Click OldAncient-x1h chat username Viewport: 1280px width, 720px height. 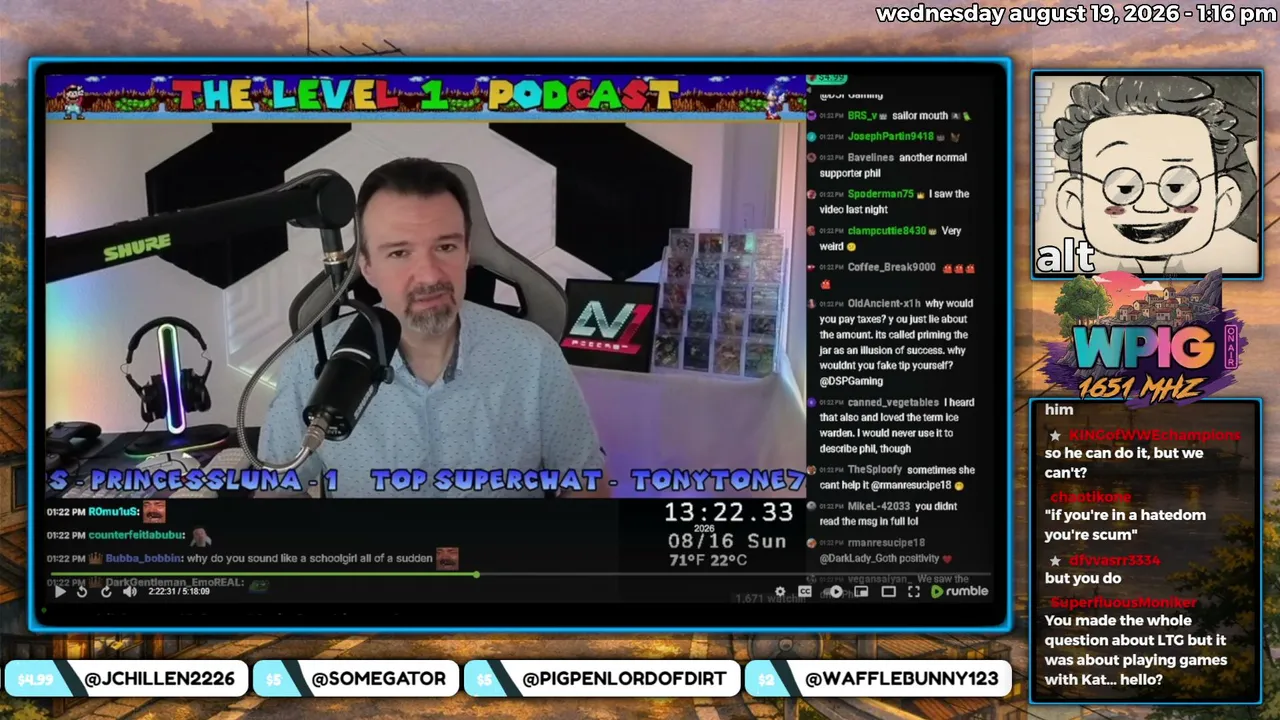(x=884, y=304)
